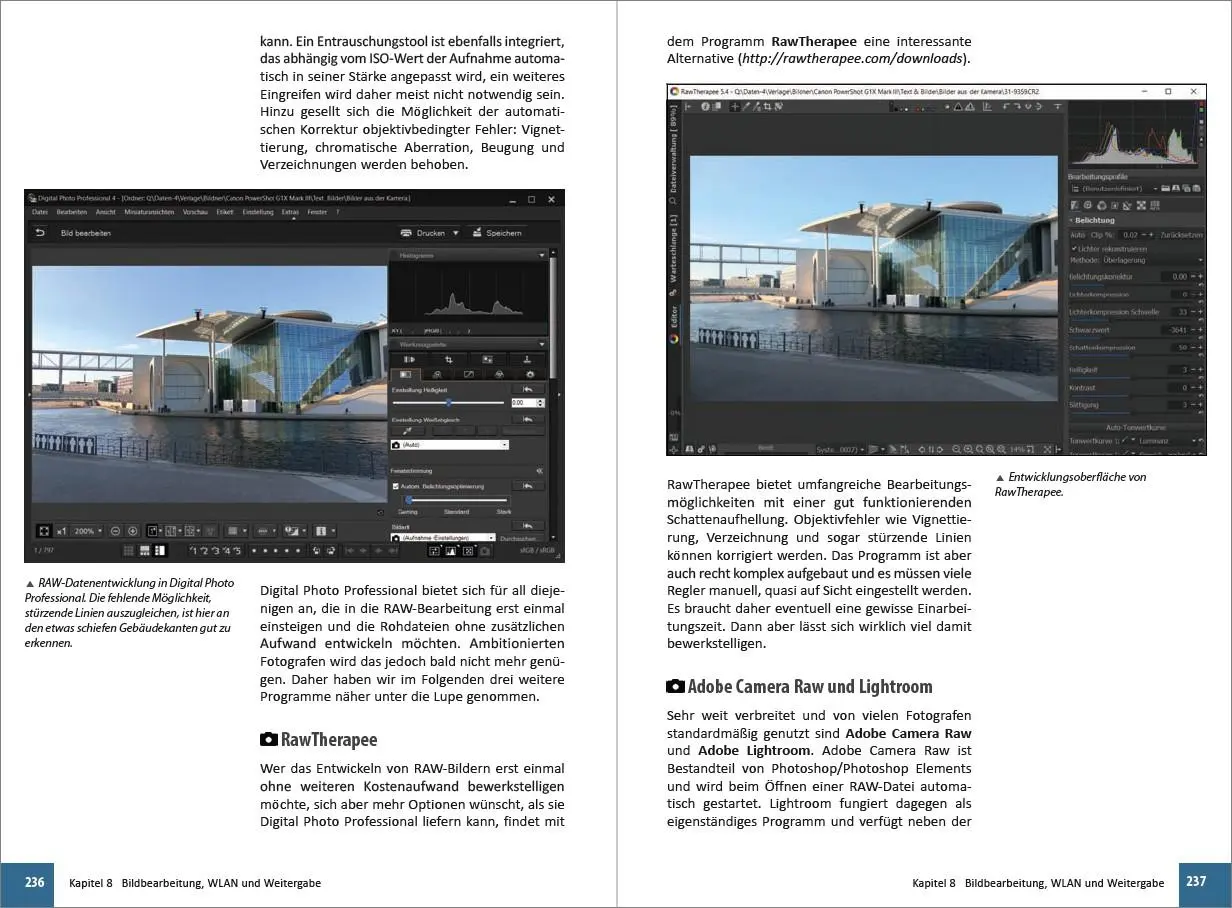Click the info icon in RawTherapee's top toolbar
Viewport: 1232px width, 908px height.
click(706, 106)
